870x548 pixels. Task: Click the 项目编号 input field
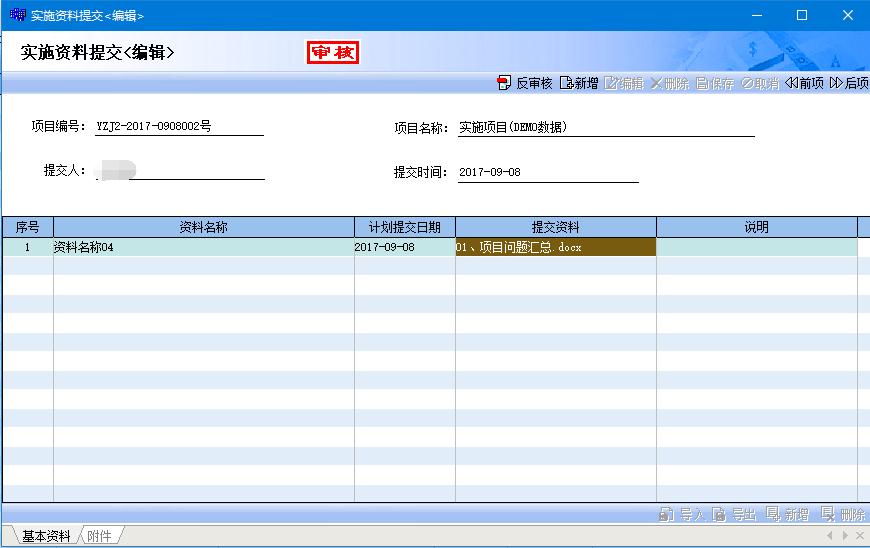coord(179,127)
